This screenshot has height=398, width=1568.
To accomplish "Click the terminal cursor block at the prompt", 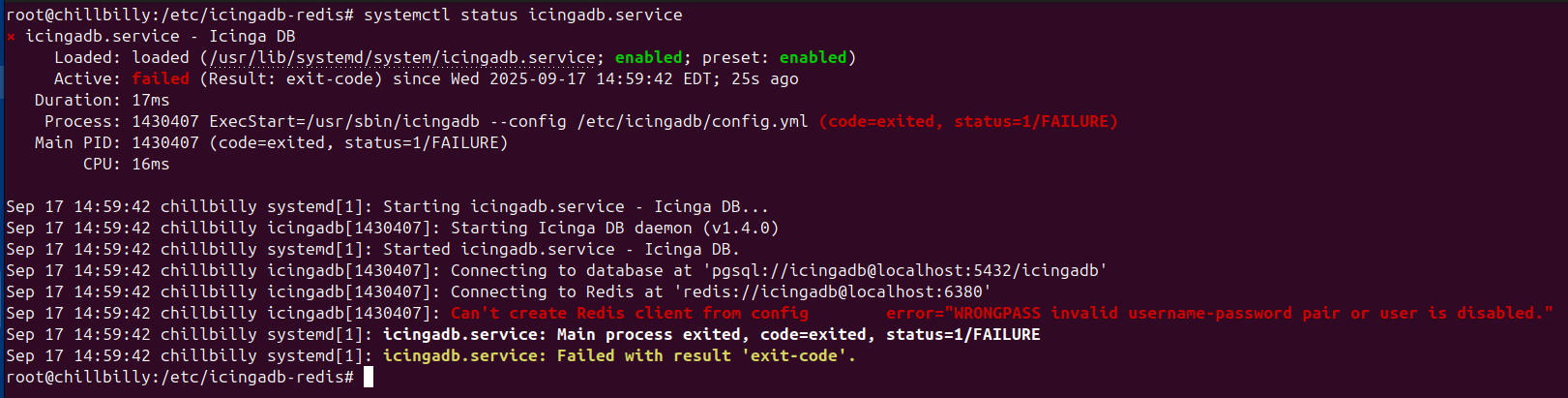I will click(369, 377).
